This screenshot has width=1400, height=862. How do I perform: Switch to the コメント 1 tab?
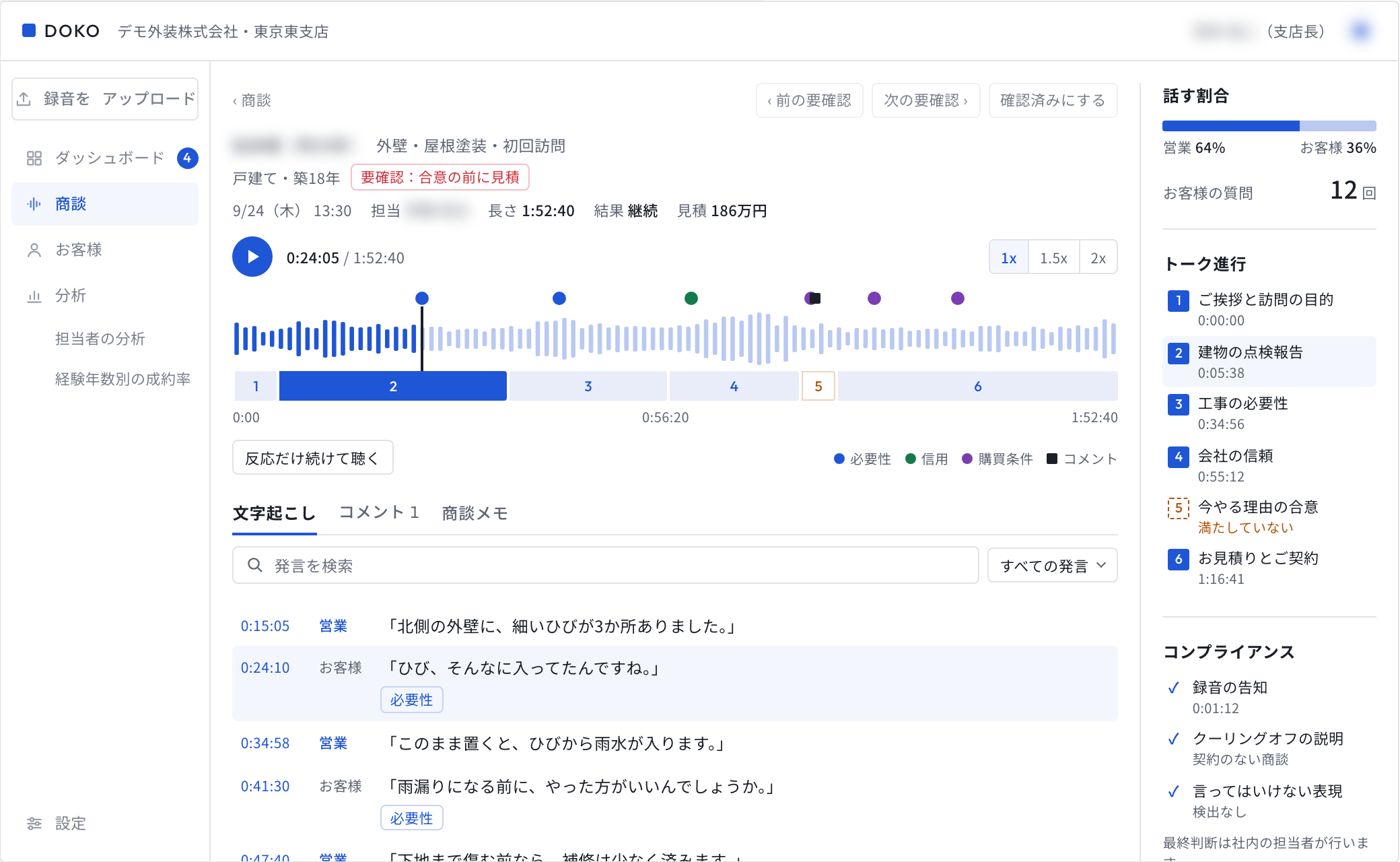click(x=379, y=513)
